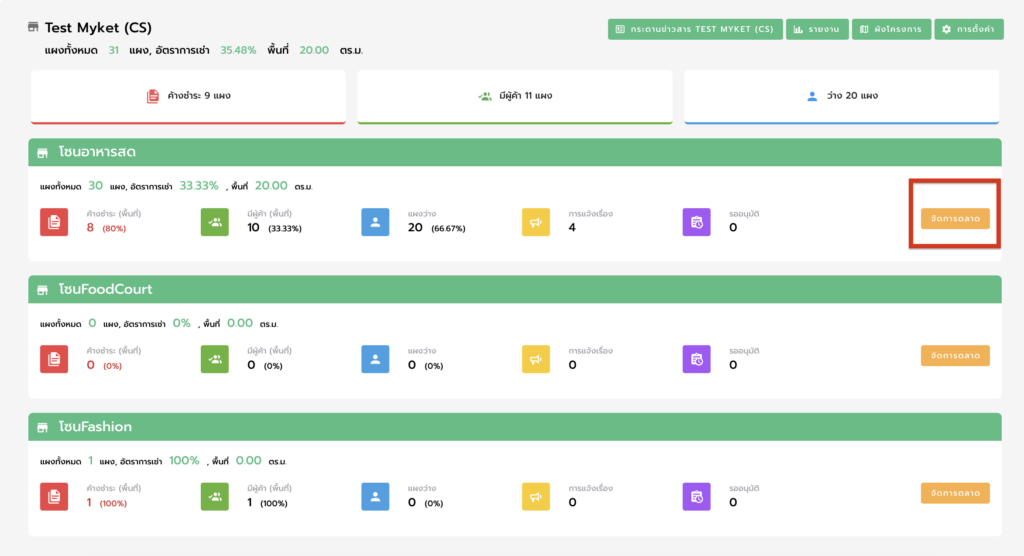The width and height of the screenshot is (1024, 556).
Task: Click green merchants icon in โซนอาหารสด
Action: (215, 222)
